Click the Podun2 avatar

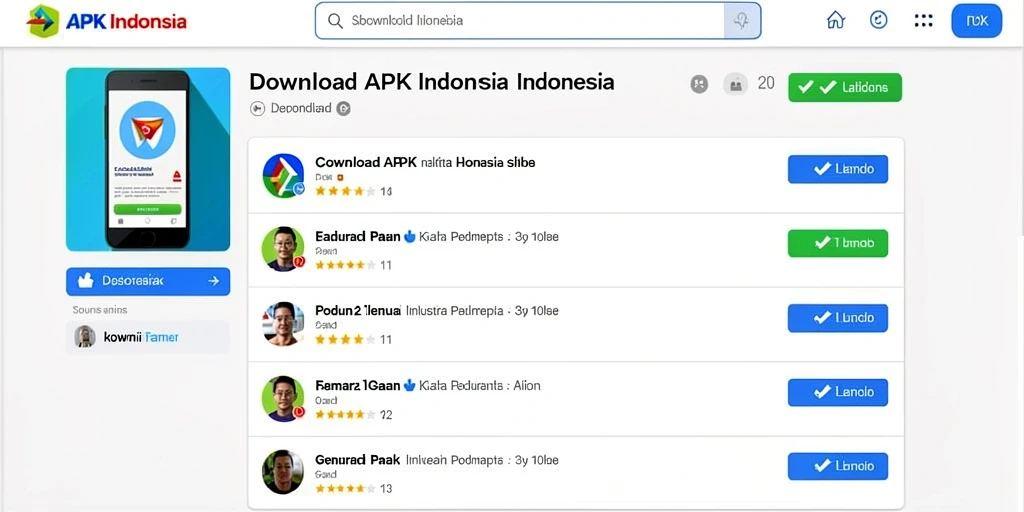(283, 323)
